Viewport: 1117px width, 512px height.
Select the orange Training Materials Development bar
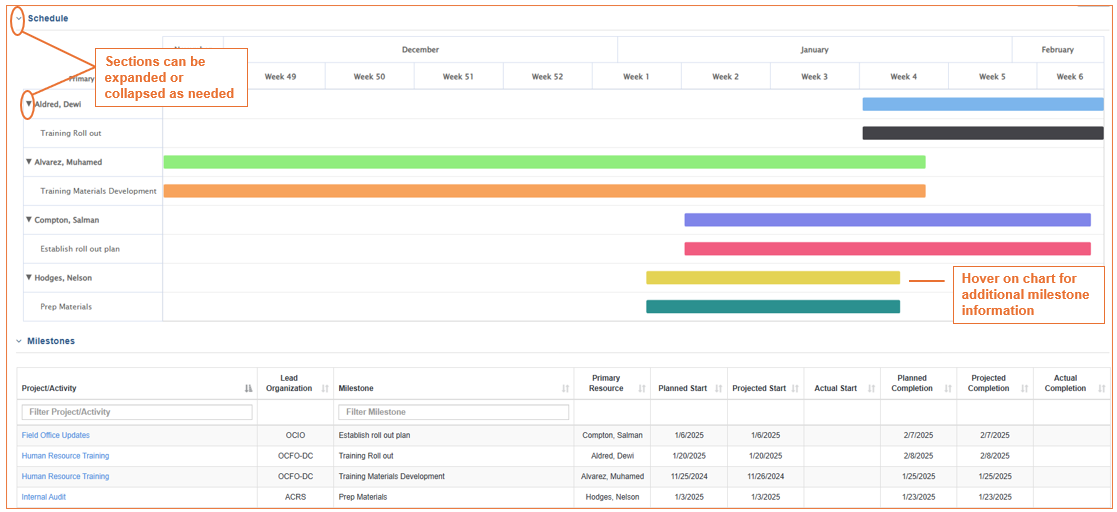(544, 191)
